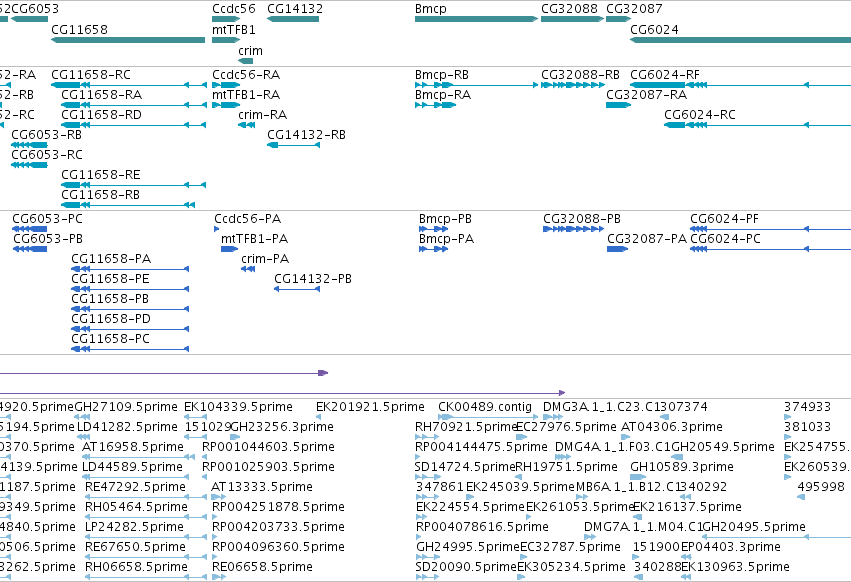Select transcript mtTFB1-RA

[x=226, y=105]
